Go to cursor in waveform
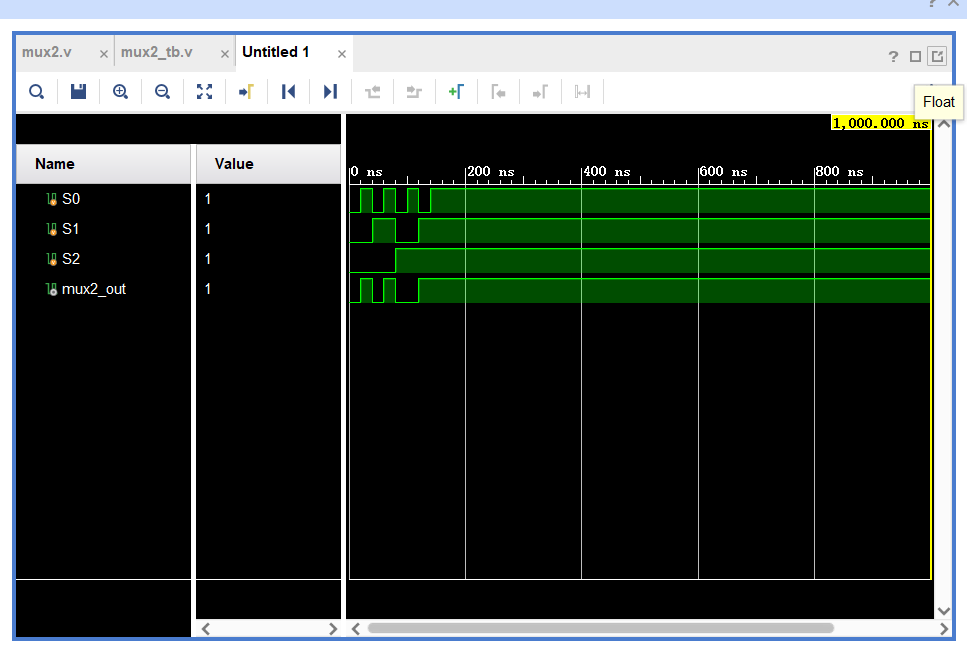The width and height of the screenshot is (967, 648). point(246,92)
